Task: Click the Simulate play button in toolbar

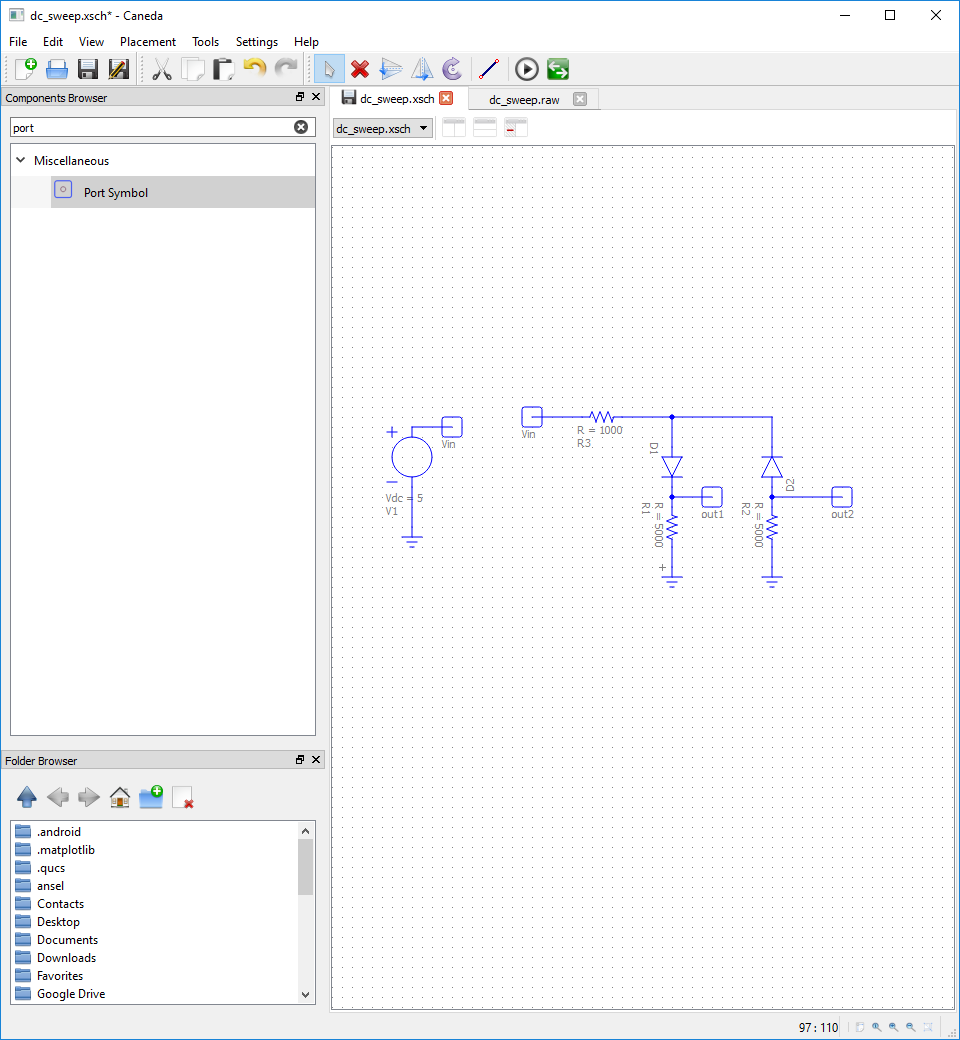Action: pos(527,69)
